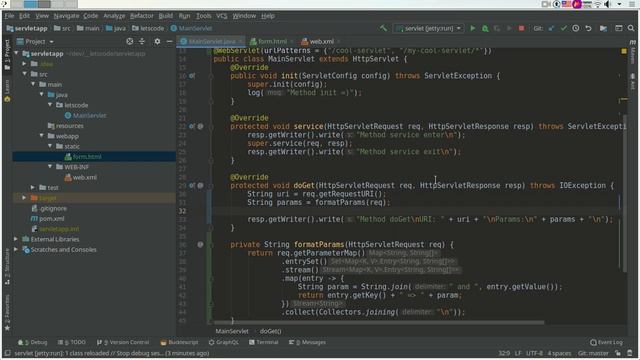The height and width of the screenshot is (360, 640).
Task: Show Git history clock icon
Action: click(x=576, y=28)
